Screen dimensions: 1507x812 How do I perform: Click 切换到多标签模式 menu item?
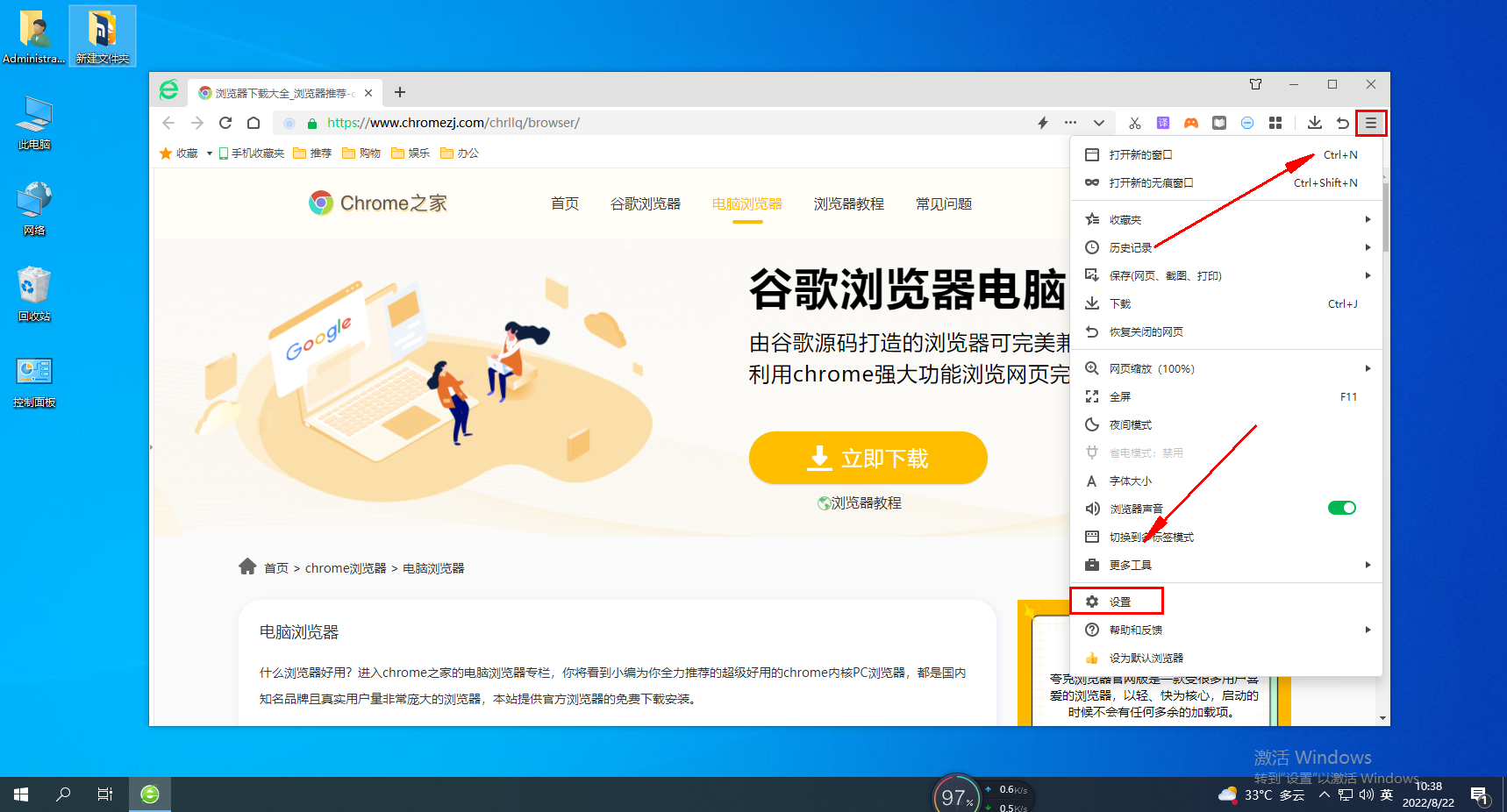pyautogui.click(x=1226, y=537)
